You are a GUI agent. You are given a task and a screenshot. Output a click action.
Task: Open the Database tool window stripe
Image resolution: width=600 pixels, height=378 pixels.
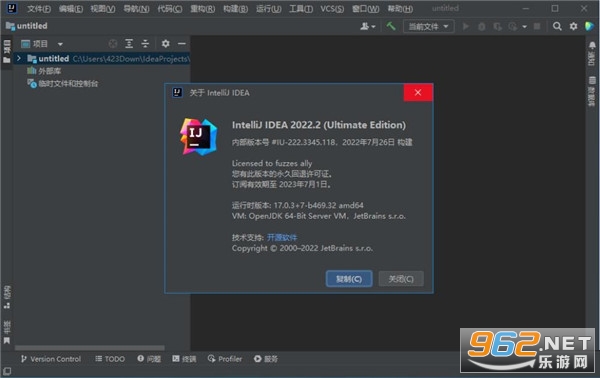(x=592, y=91)
